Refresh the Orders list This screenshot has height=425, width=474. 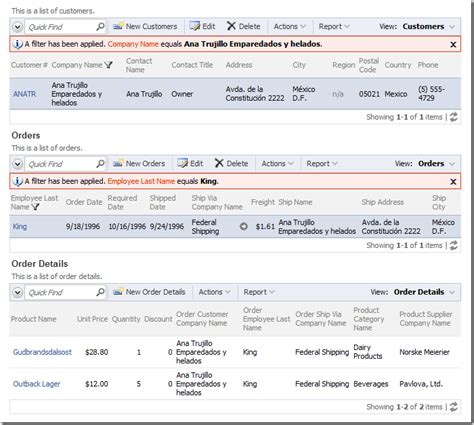pyautogui.click(x=453, y=245)
